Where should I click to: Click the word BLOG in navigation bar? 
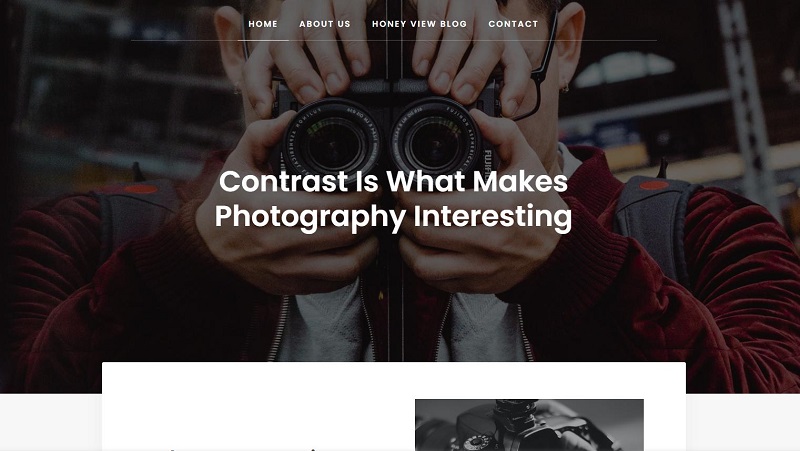[x=453, y=24]
